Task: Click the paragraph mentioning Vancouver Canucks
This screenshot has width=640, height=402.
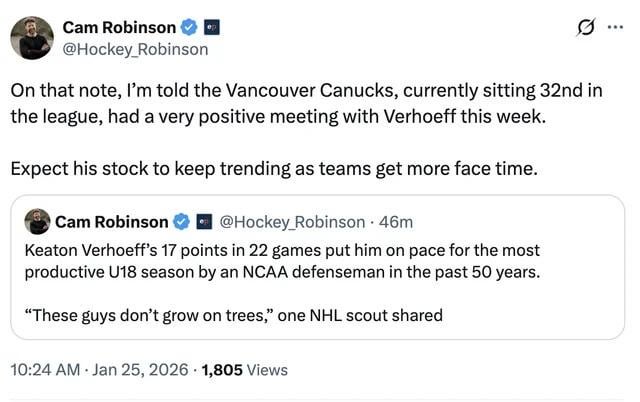Action: coord(306,103)
